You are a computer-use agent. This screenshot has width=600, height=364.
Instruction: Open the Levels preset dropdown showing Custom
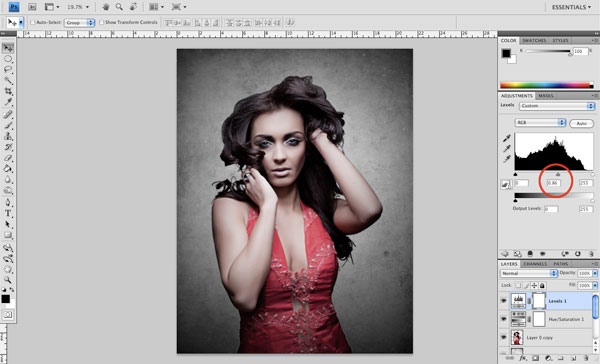(x=557, y=106)
